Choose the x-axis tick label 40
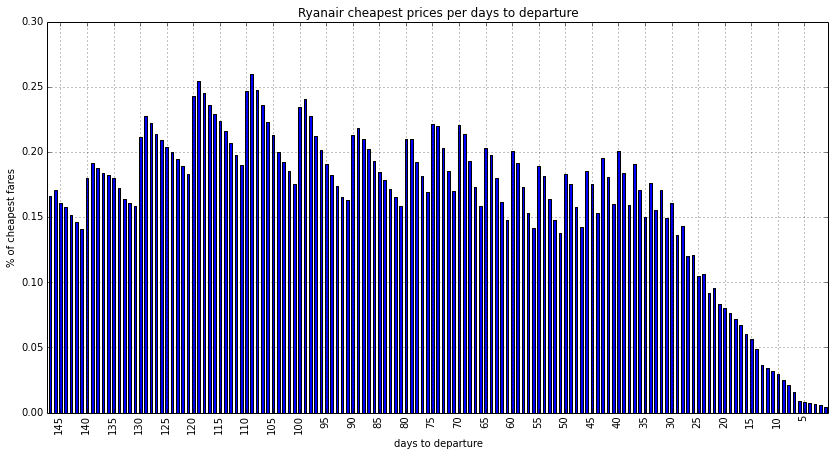The image size is (835, 456). (x=617, y=424)
